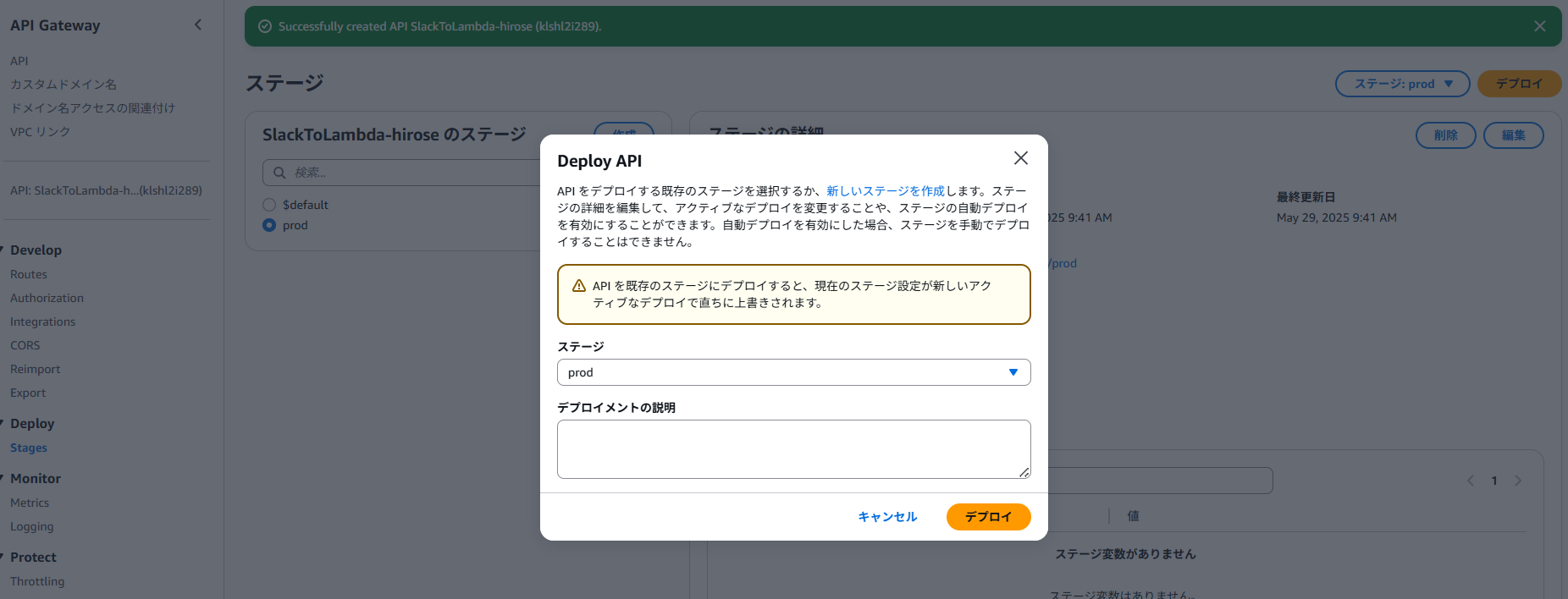Click the ステージ page heading

pyautogui.click(x=284, y=83)
